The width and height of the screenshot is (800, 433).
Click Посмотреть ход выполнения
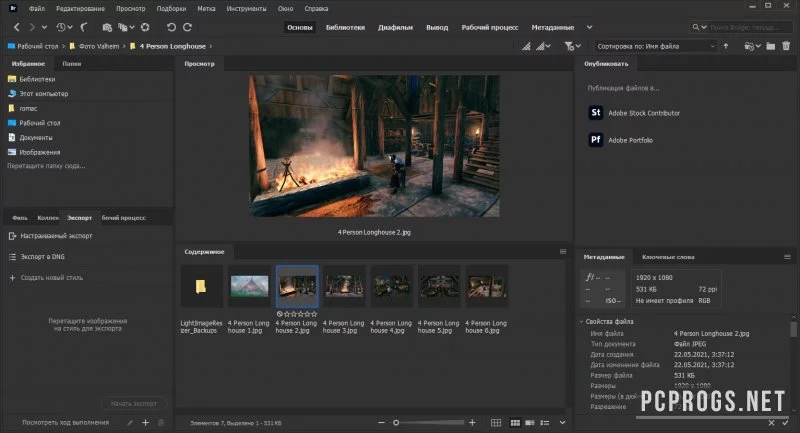coord(65,422)
